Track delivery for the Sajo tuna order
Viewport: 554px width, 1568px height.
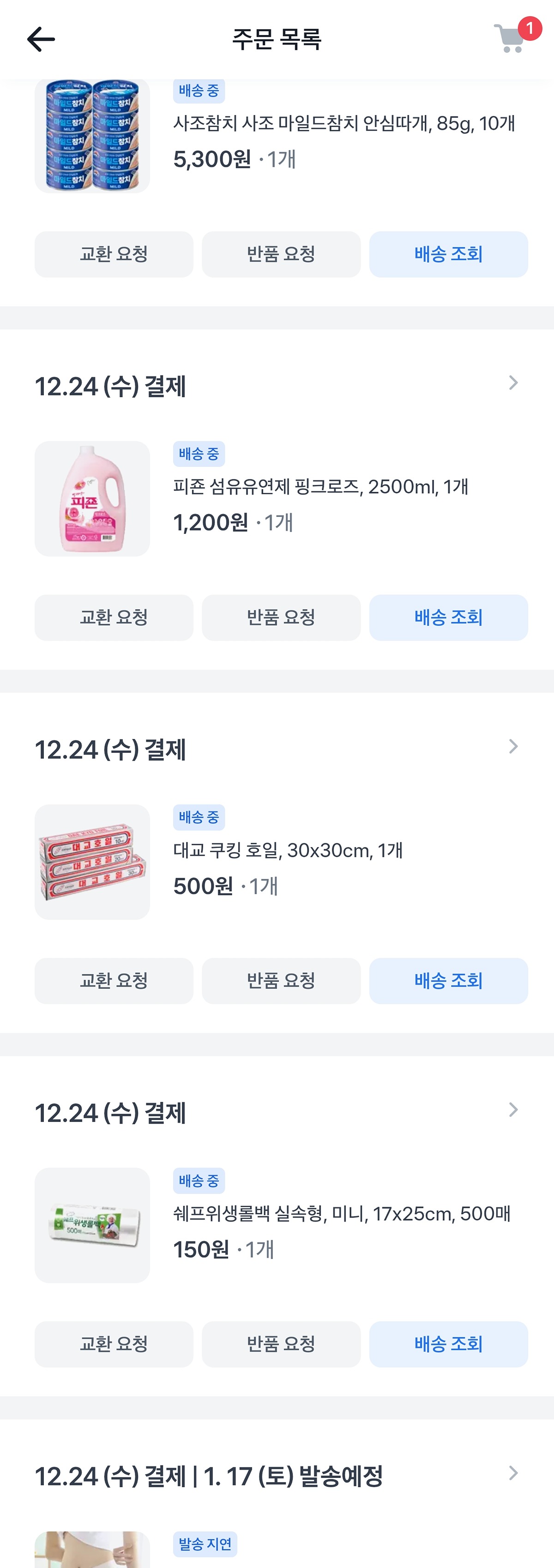449,254
